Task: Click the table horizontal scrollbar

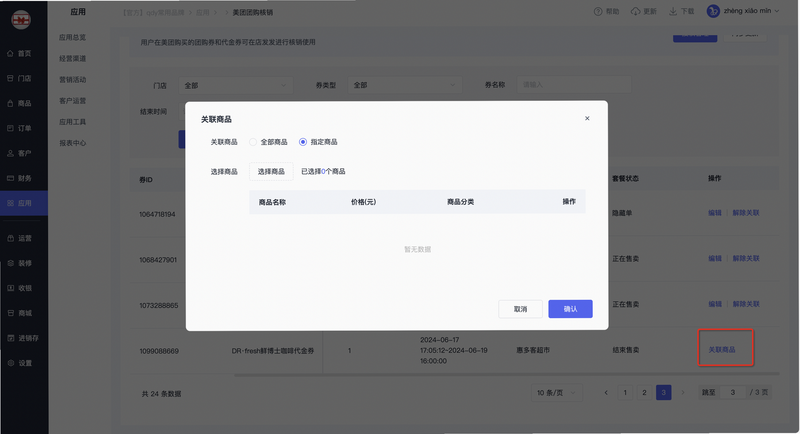Action: [505, 374]
